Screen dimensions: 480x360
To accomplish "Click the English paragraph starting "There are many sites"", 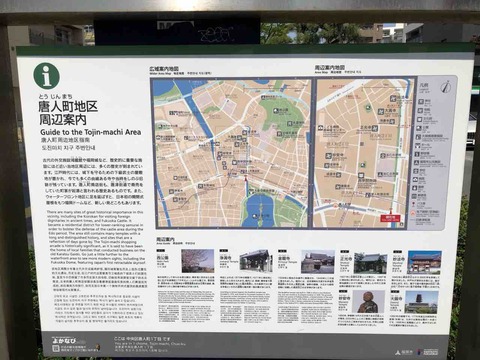I will pyautogui.click(x=97, y=238).
